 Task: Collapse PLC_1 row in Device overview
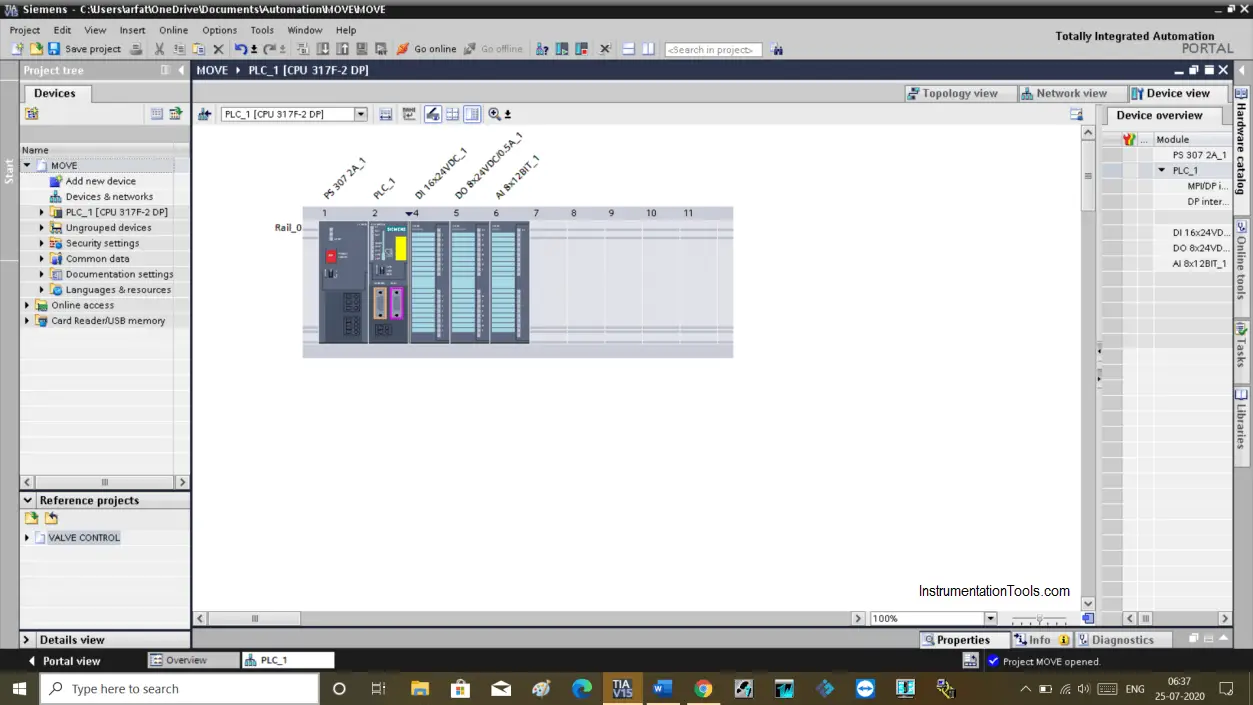click(1162, 170)
